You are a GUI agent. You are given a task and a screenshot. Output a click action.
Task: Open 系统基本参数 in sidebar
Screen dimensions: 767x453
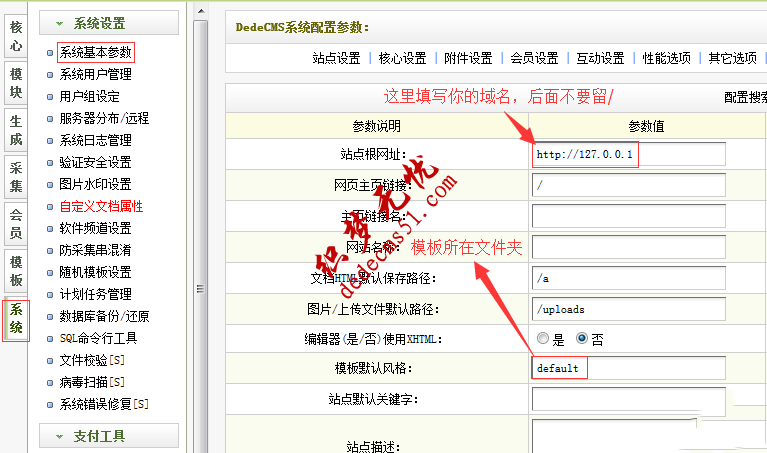coord(95,52)
